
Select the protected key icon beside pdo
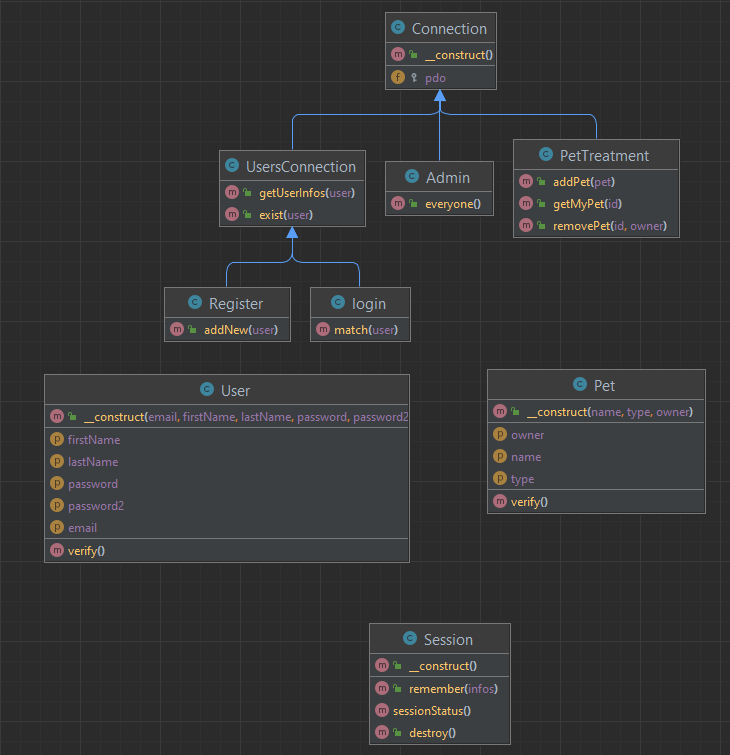coord(414,77)
